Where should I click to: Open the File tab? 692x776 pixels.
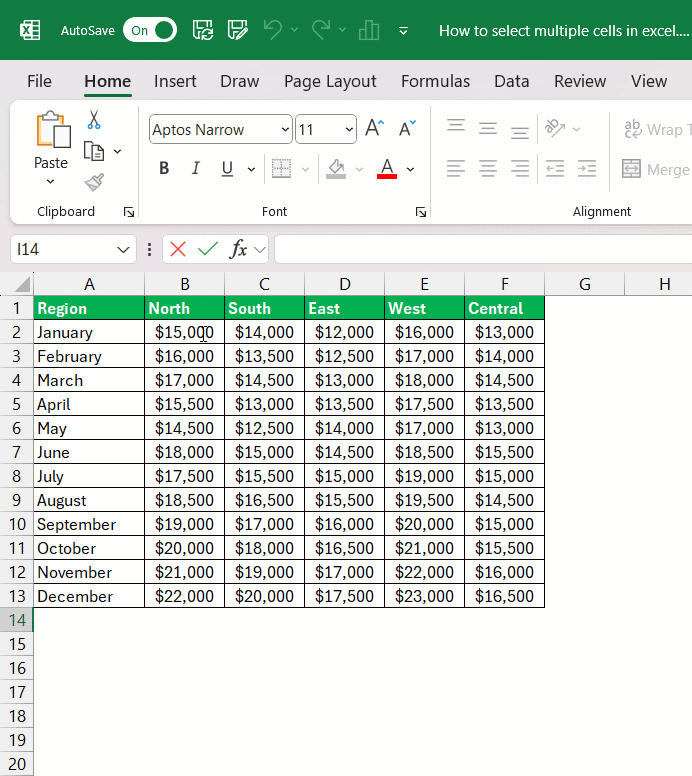[39, 81]
